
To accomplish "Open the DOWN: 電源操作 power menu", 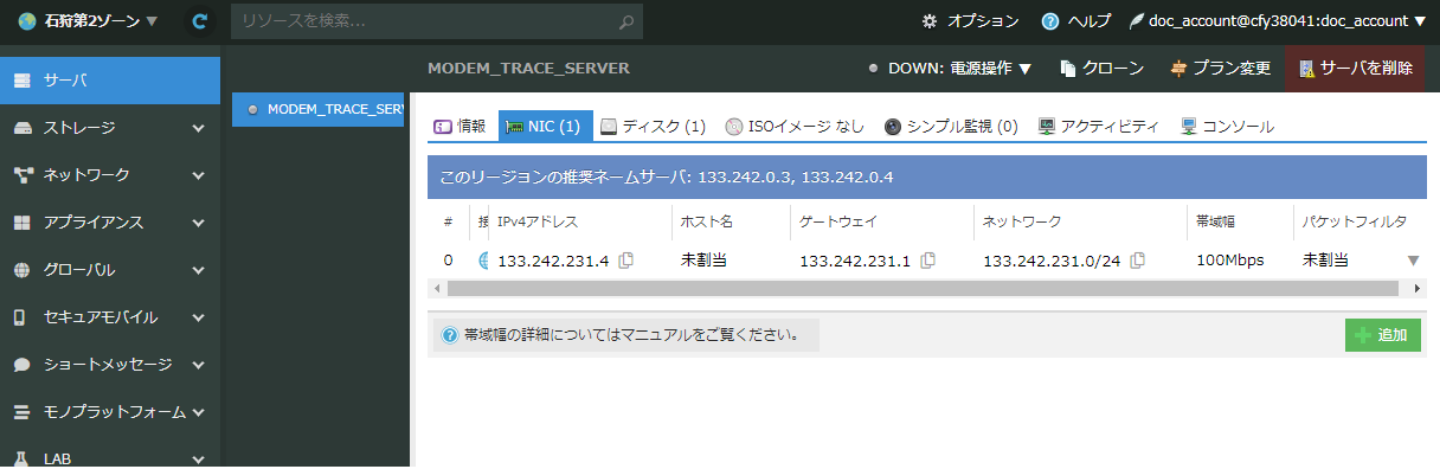I will pos(950,68).
